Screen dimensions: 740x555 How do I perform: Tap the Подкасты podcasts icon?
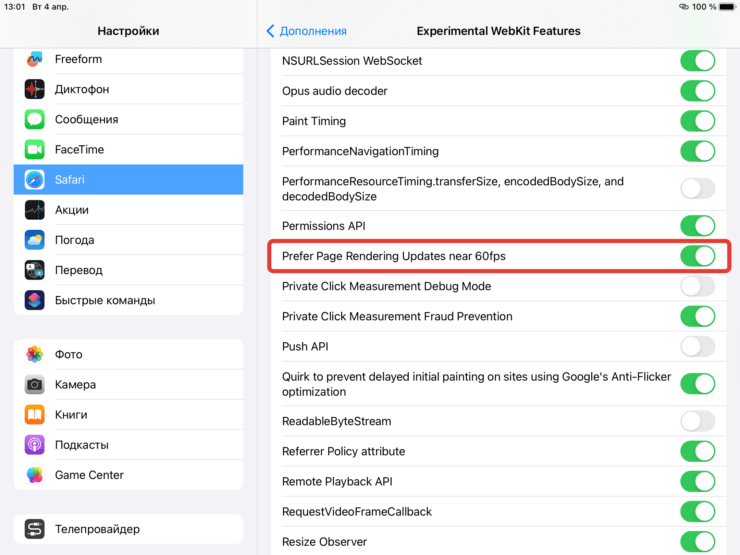pos(35,445)
